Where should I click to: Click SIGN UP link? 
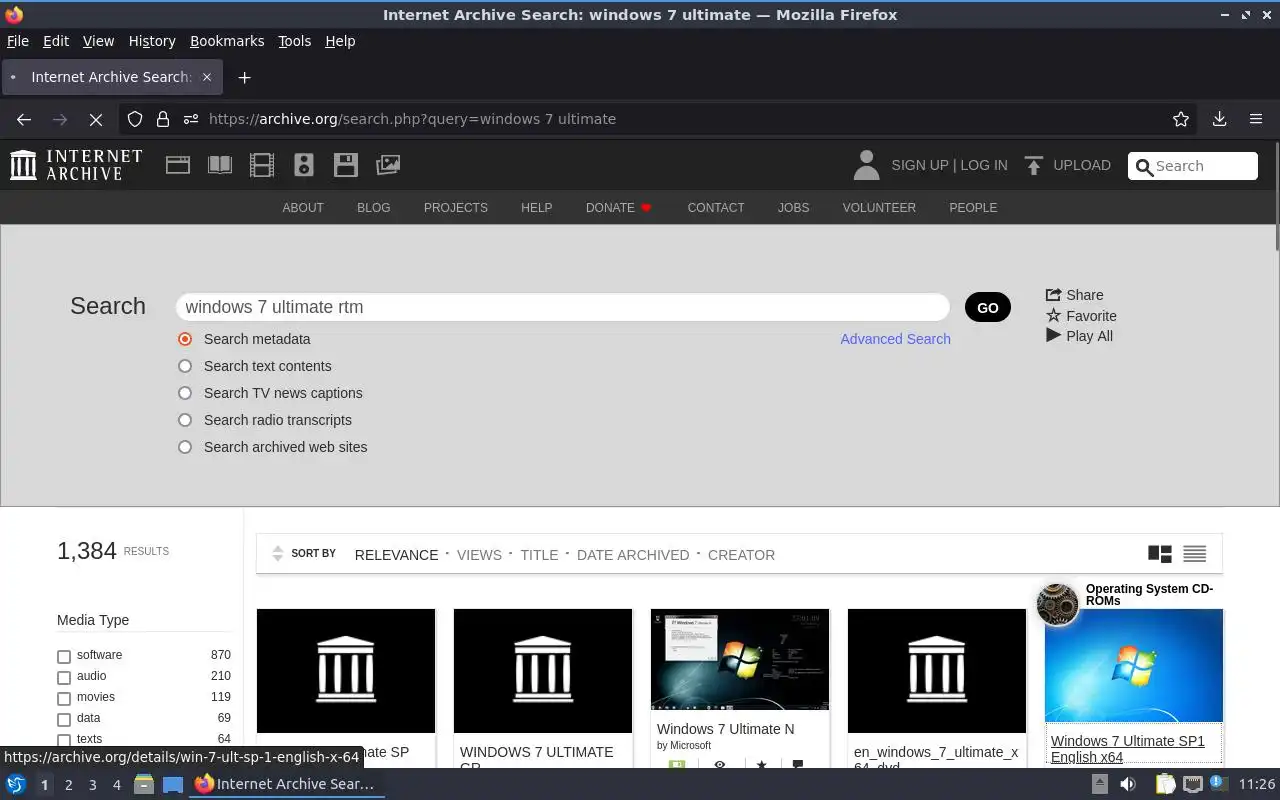919,165
